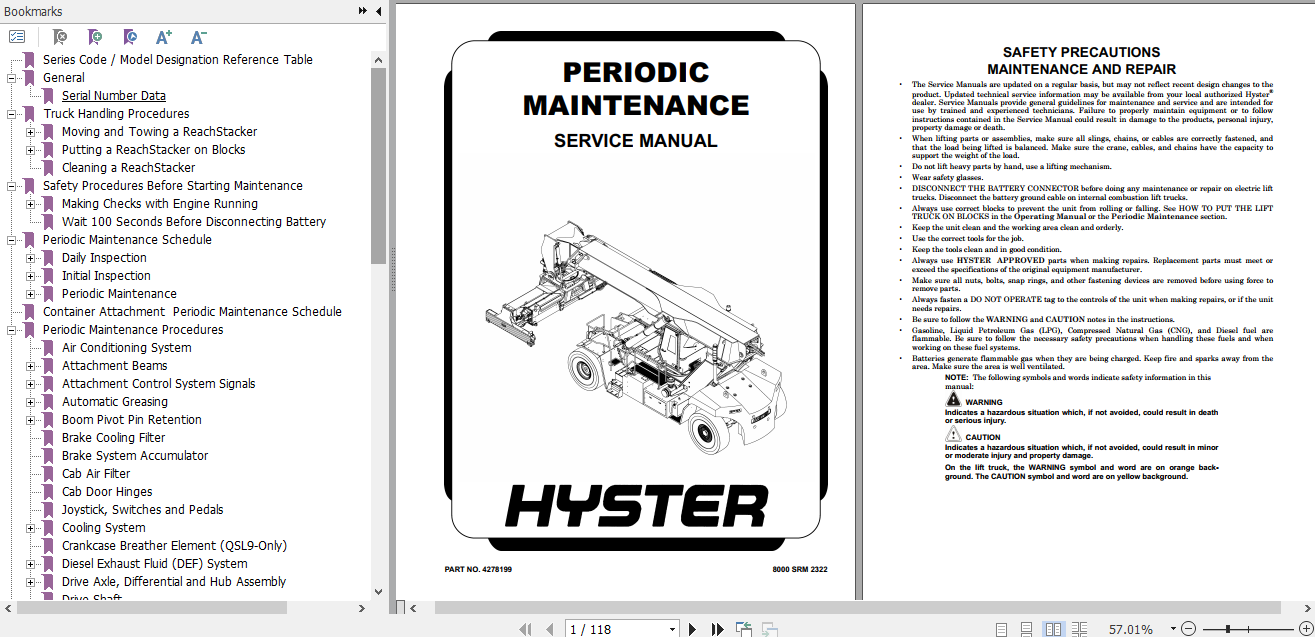
Task: Open the Serial Number Data bookmark
Action: pos(113,95)
